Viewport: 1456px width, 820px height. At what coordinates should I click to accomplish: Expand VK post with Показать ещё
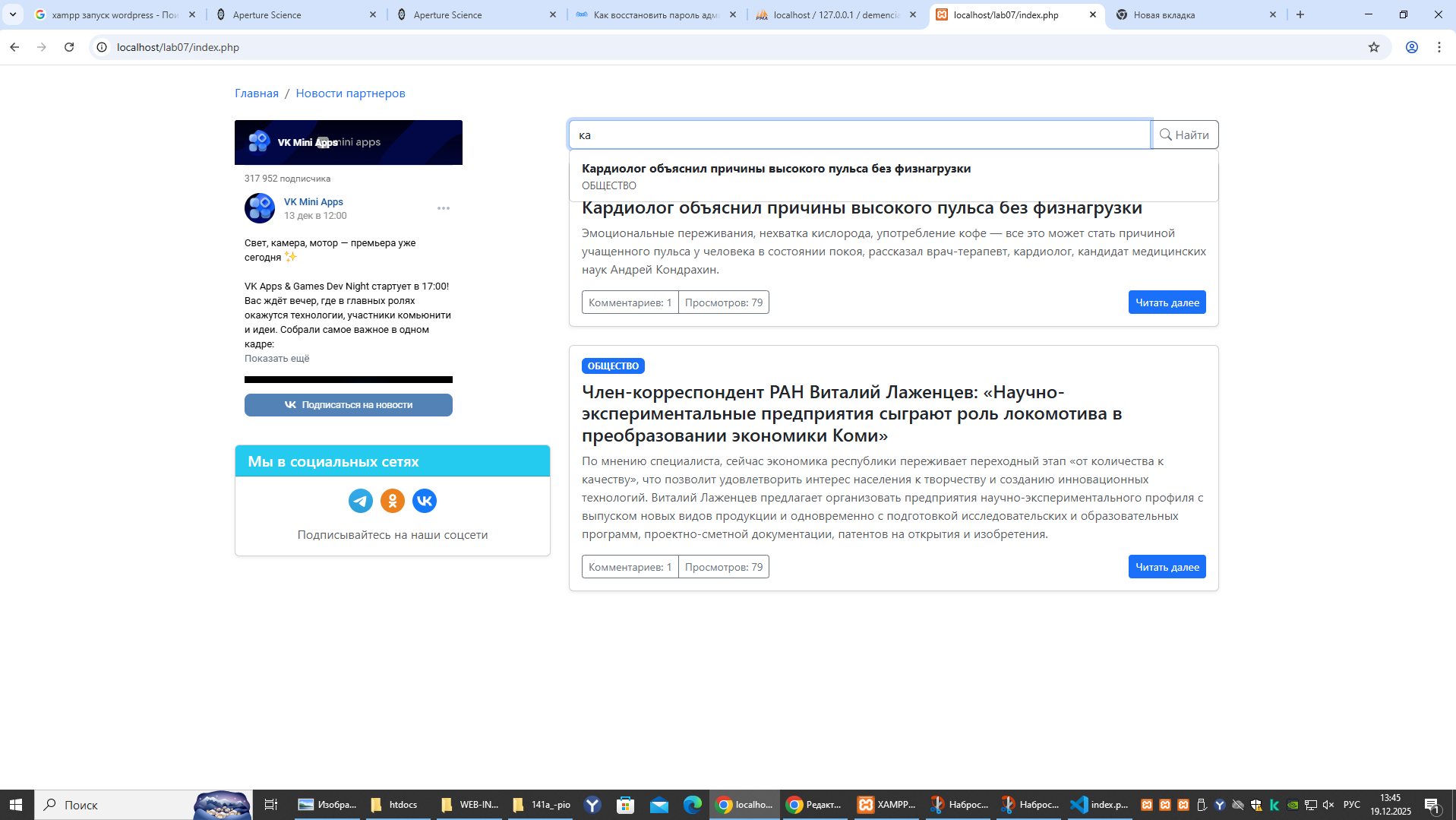pos(276,359)
